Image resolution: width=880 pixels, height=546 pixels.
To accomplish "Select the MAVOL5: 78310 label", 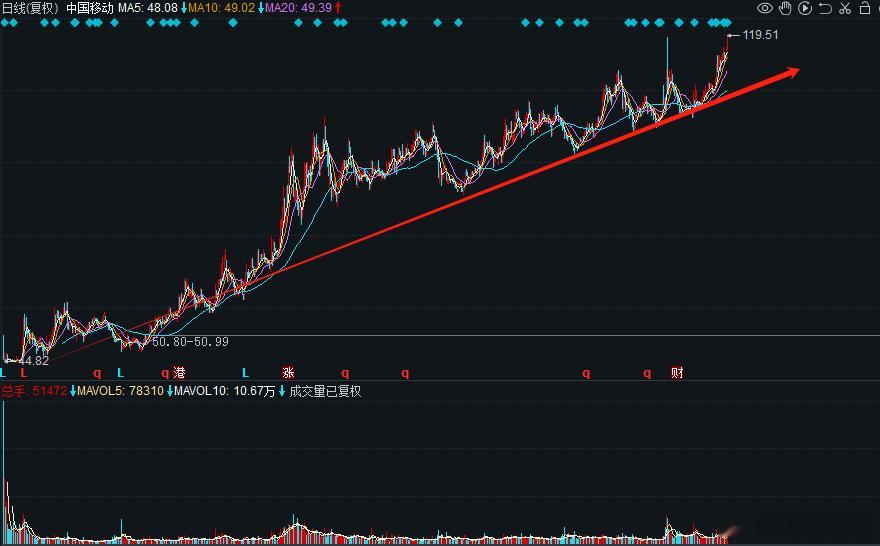I will (x=120, y=391).
